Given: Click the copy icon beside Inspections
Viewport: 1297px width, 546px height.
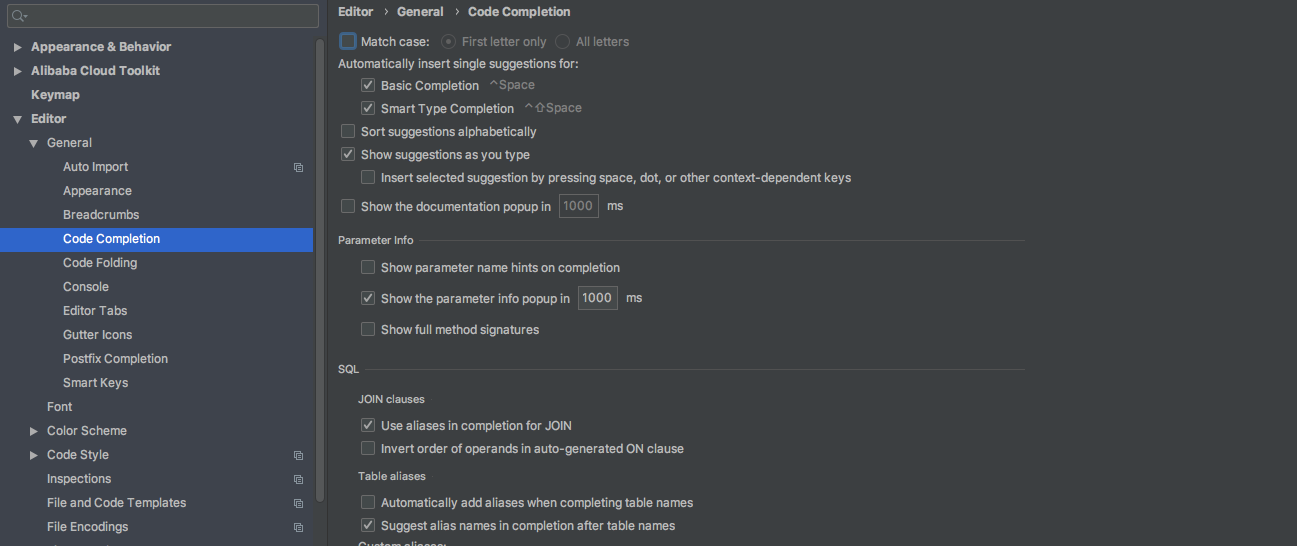Looking at the screenshot, I should tap(298, 479).
